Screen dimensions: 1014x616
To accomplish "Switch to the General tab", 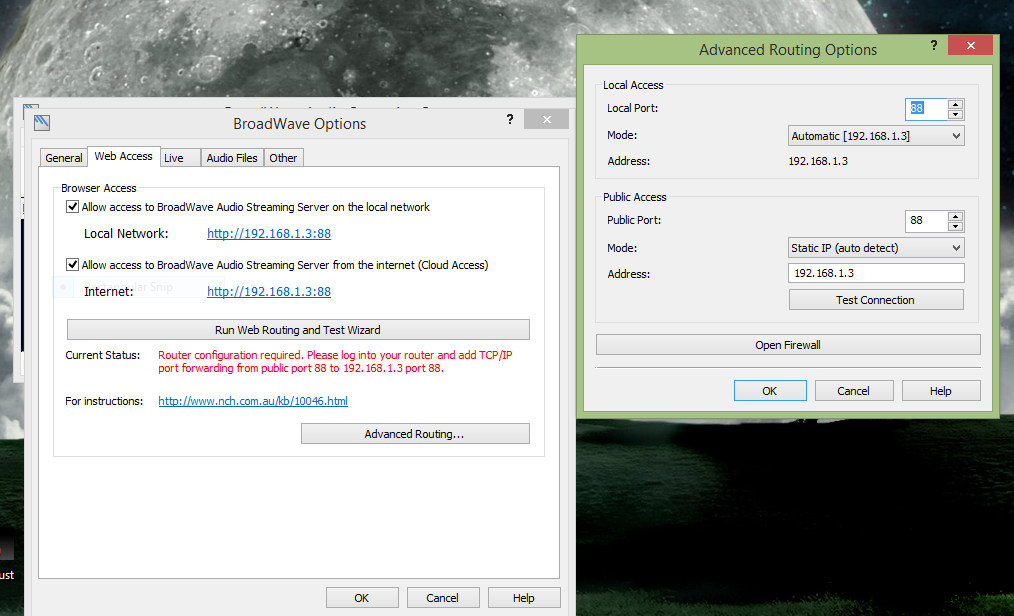I will [x=63, y=158].
